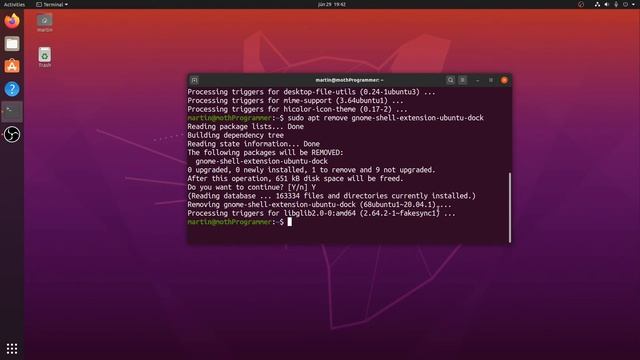This screenshot has height=360, width=640.
Task: Click the microphone icon in system tray
Action: tap(616, 4)
